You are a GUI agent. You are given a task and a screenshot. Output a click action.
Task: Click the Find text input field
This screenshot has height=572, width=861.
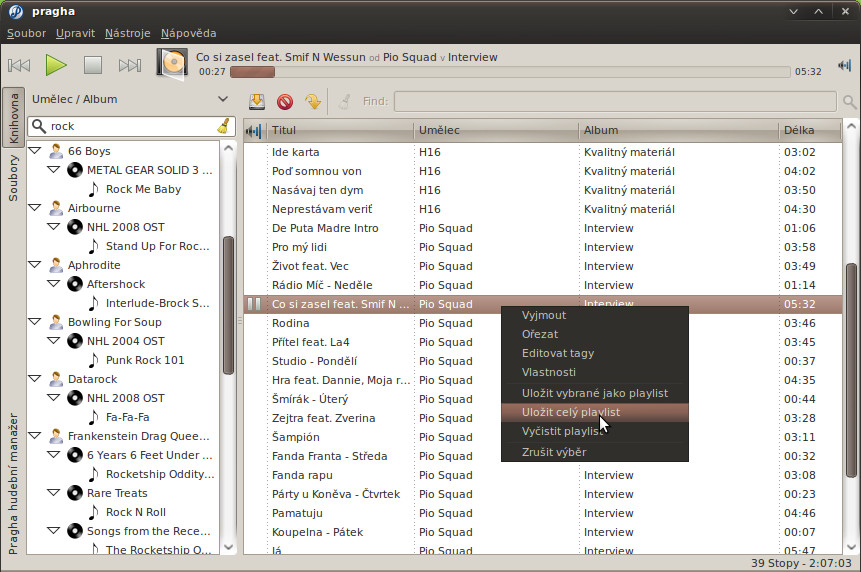[x=616, y=102]
